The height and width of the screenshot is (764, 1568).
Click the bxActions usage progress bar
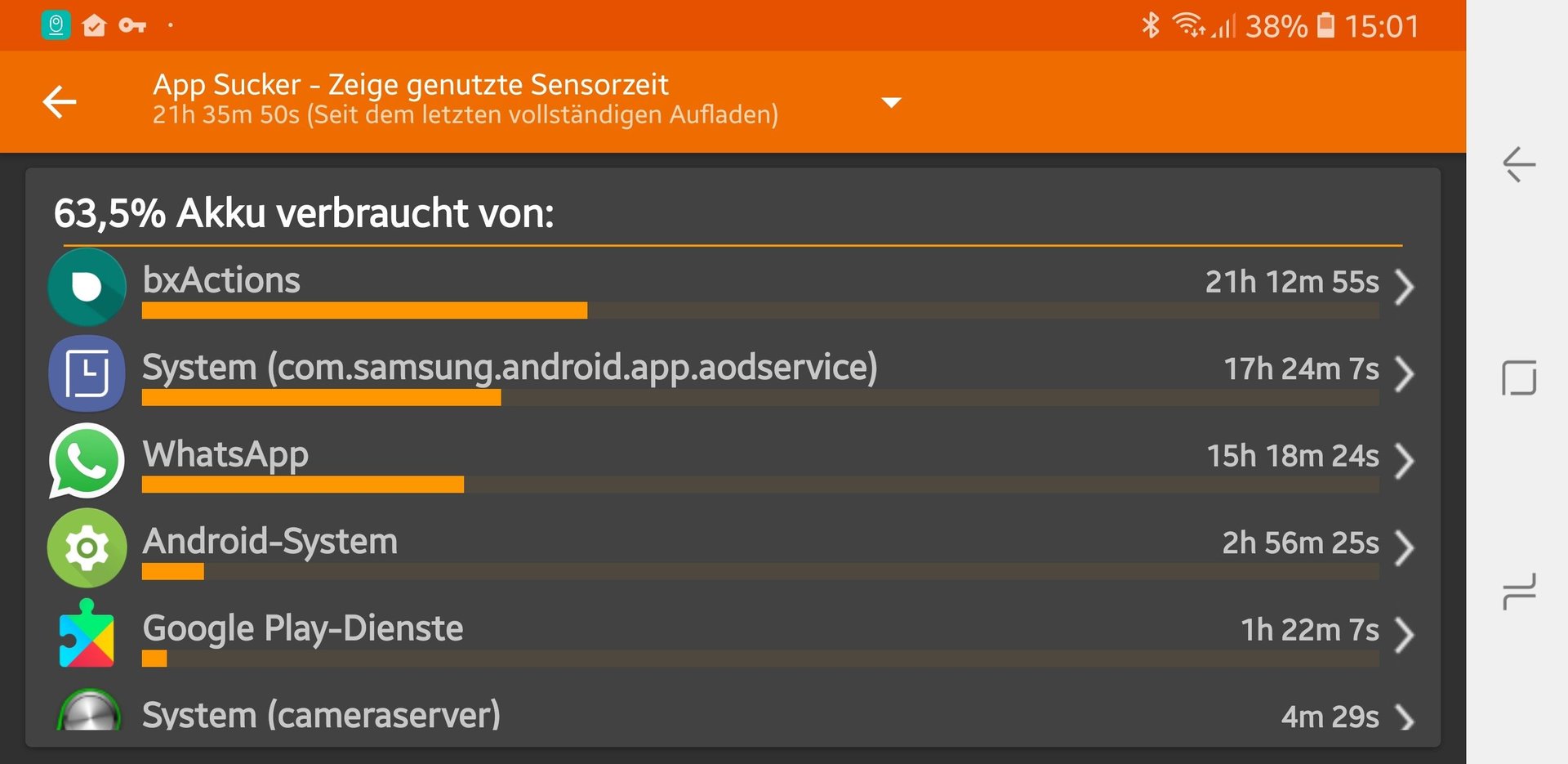point(760,311)
